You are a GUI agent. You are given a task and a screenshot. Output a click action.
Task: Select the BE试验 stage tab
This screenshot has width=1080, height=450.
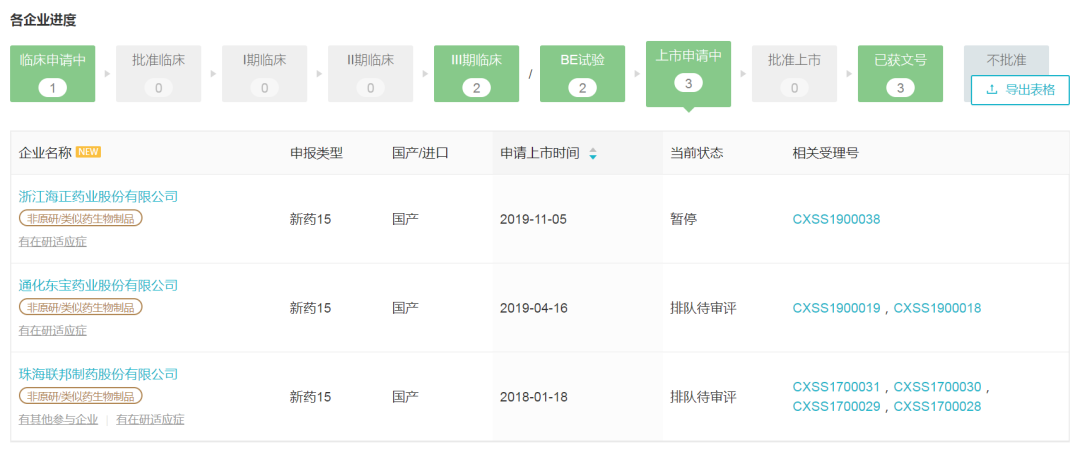tap(583, 74)
